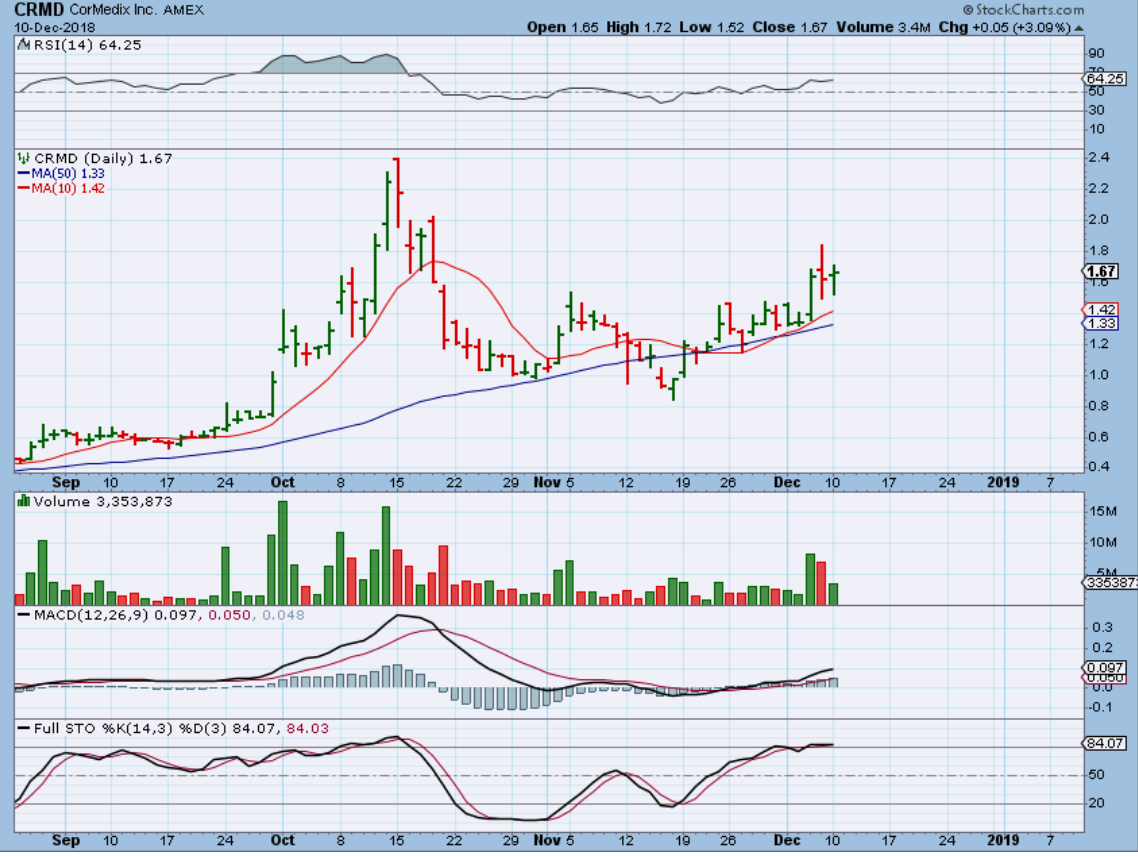Click the Volume 3,353,873 label

(103, 501)
